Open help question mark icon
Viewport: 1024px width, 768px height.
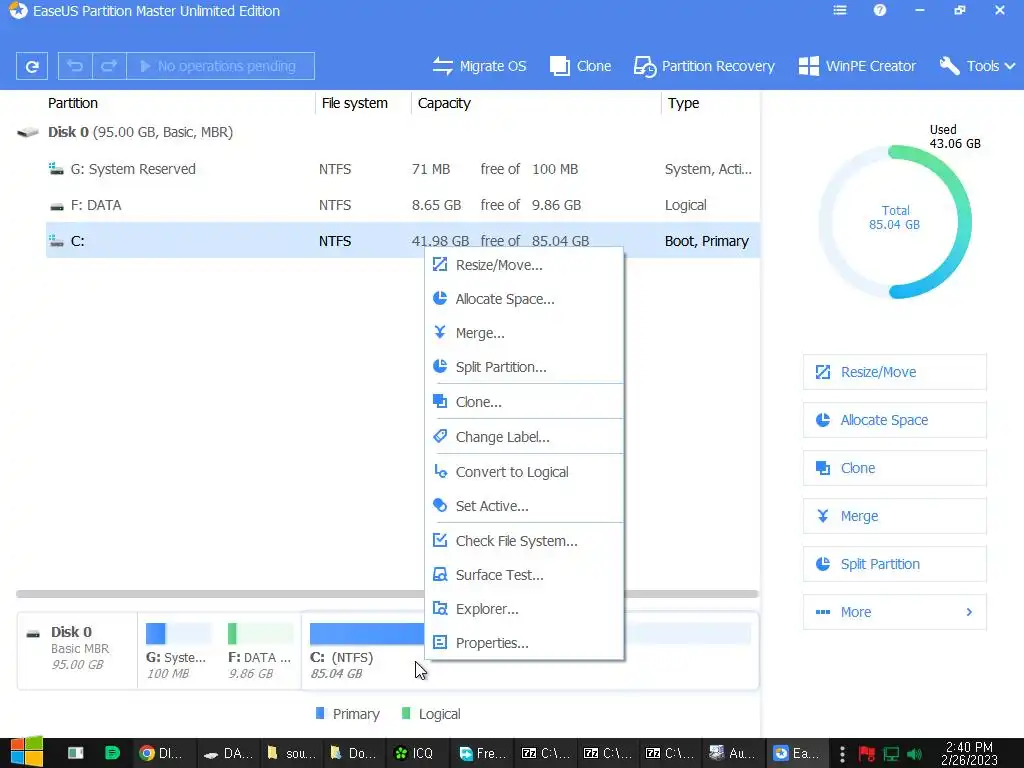(x=880, y=10)
